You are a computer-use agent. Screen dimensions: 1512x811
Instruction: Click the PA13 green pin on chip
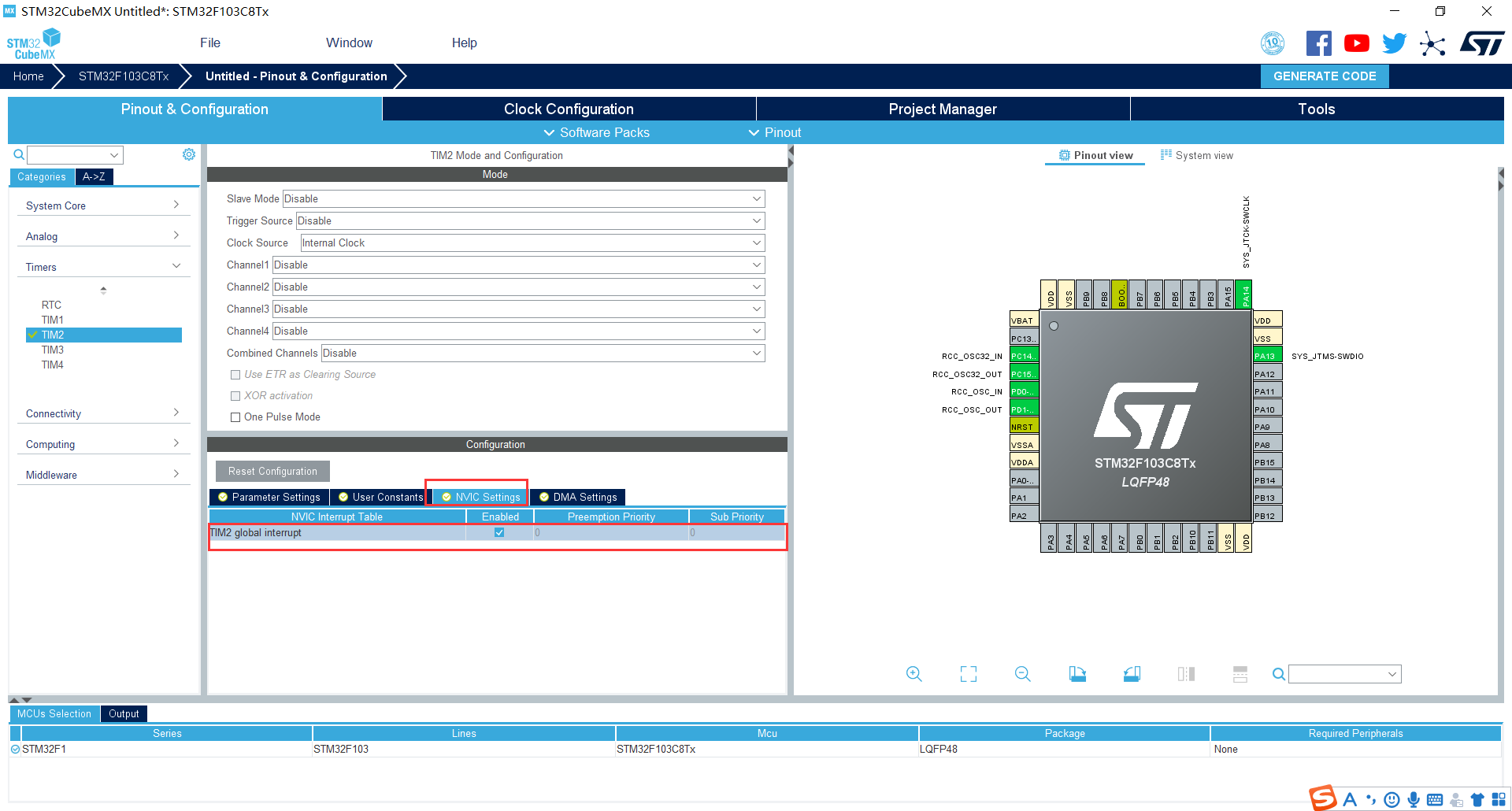coord(1267,356)
